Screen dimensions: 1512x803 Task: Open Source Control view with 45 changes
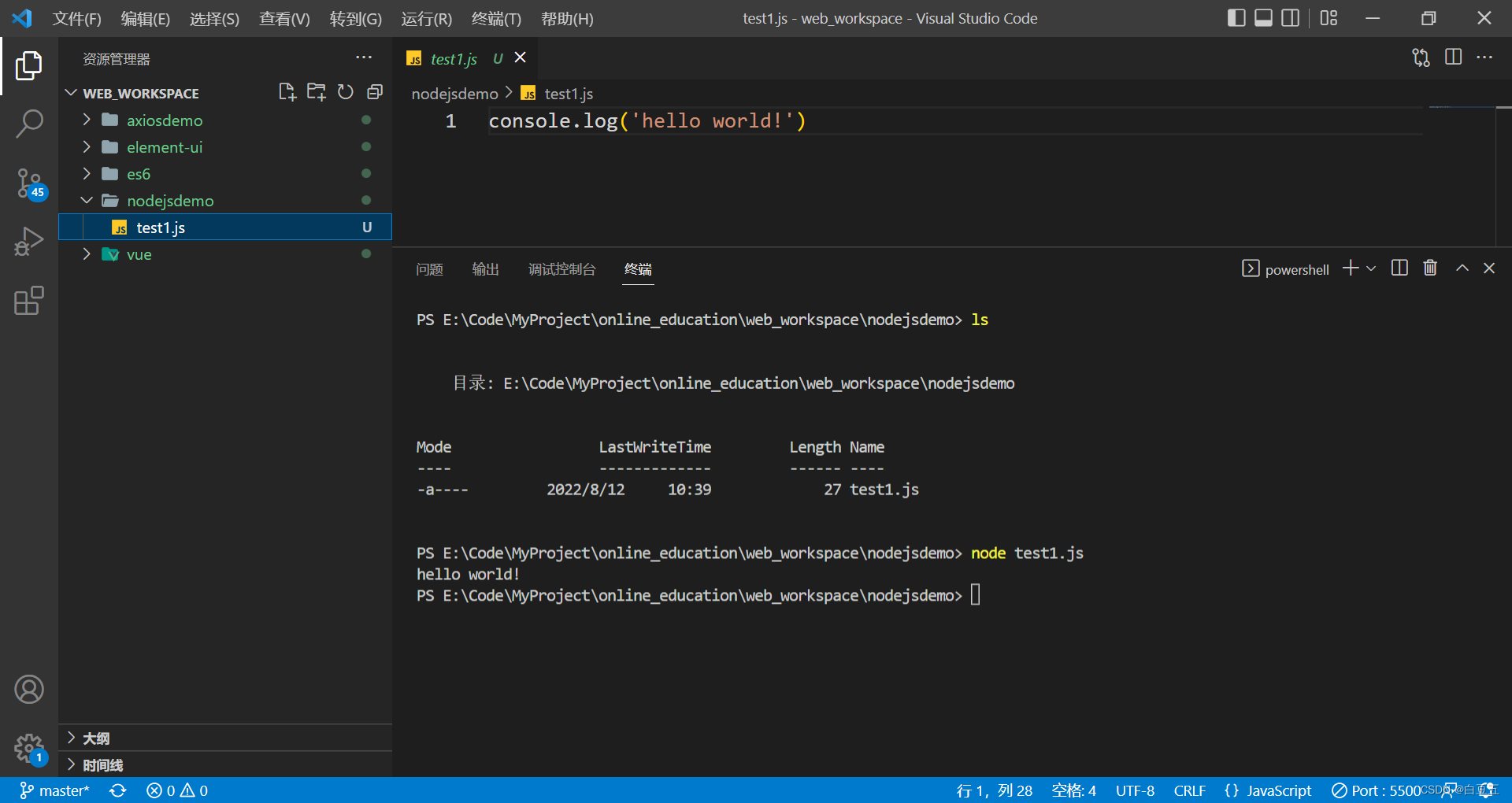click(29, 183)
